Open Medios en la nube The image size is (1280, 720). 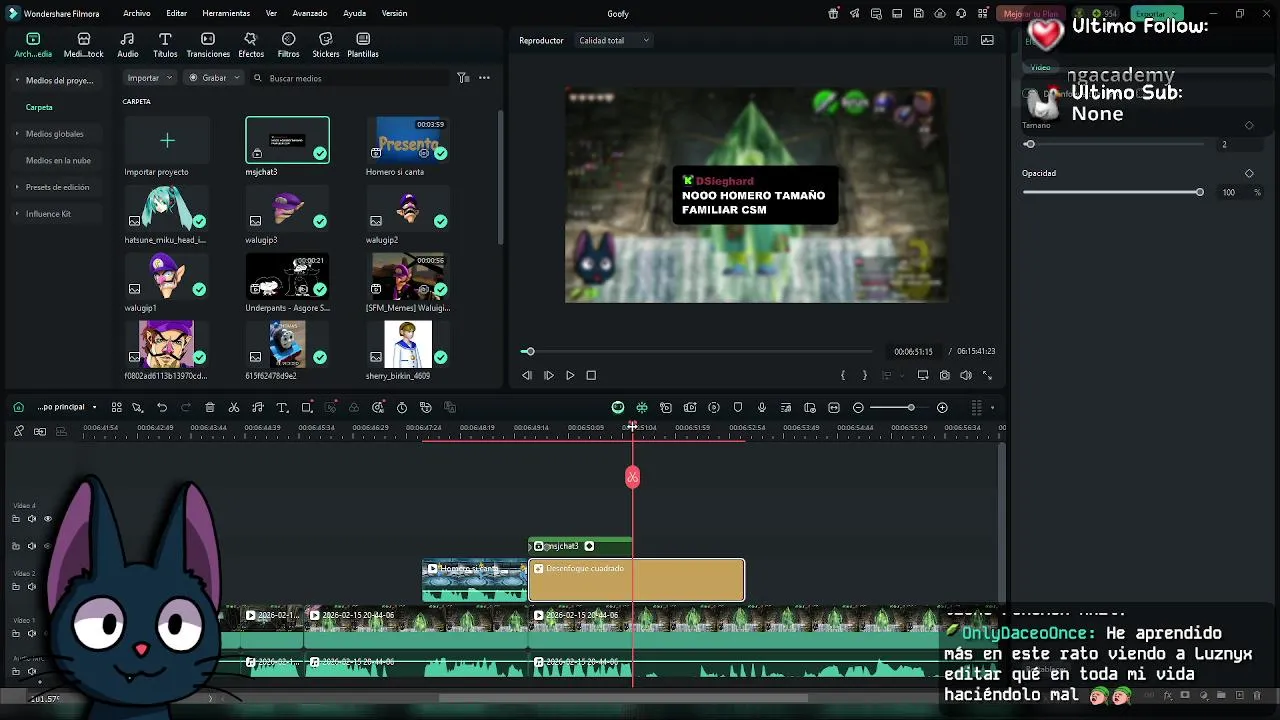point(58,160)
